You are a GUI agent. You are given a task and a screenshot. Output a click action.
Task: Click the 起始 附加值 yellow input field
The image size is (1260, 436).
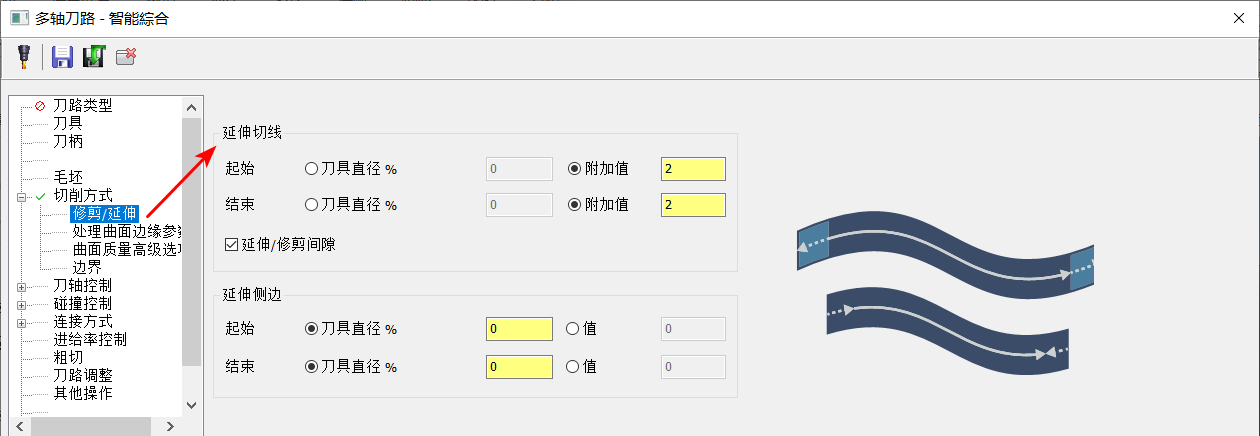pos(693,169)
